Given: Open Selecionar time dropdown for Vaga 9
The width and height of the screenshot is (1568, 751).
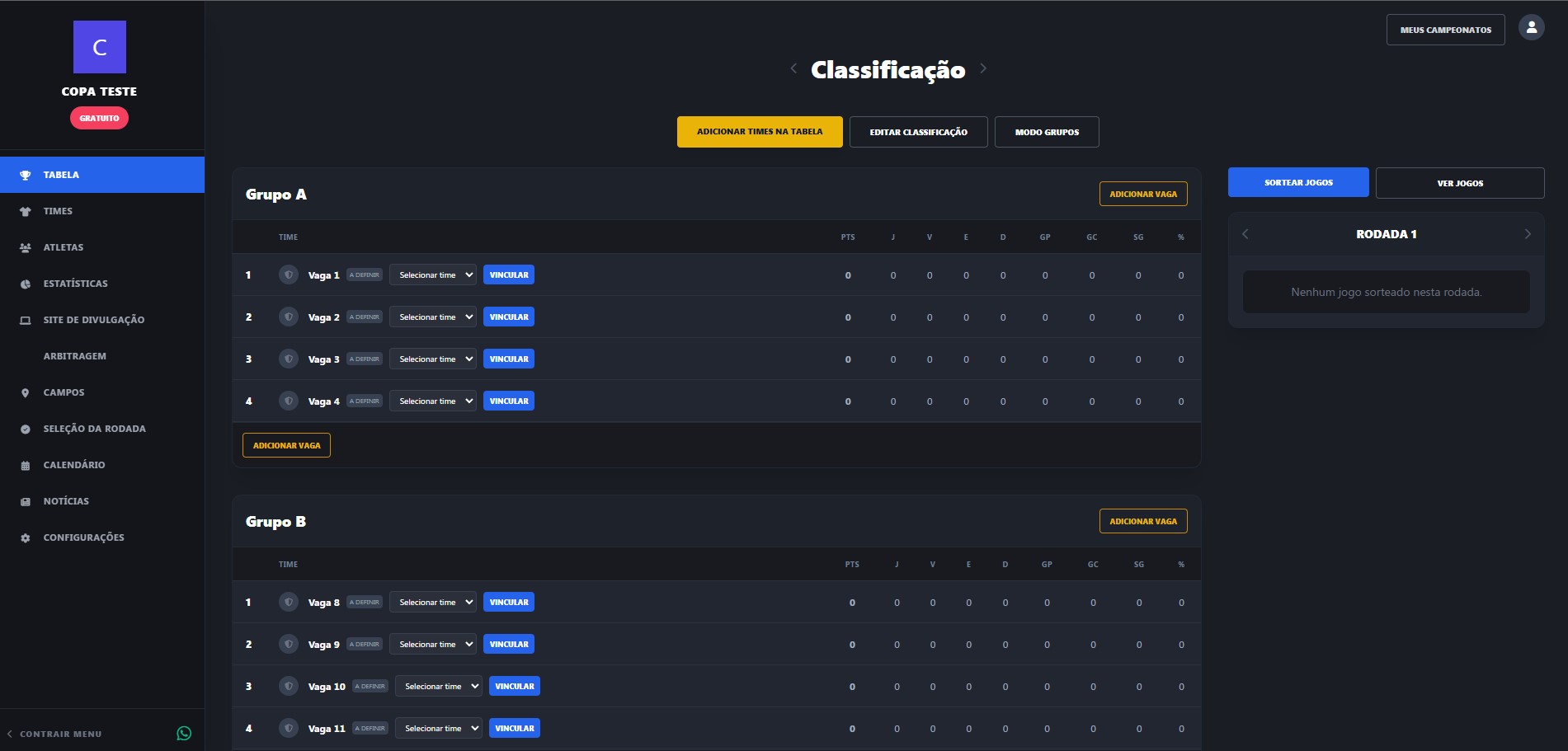Looking at the screenshot, I should (433, 644).
